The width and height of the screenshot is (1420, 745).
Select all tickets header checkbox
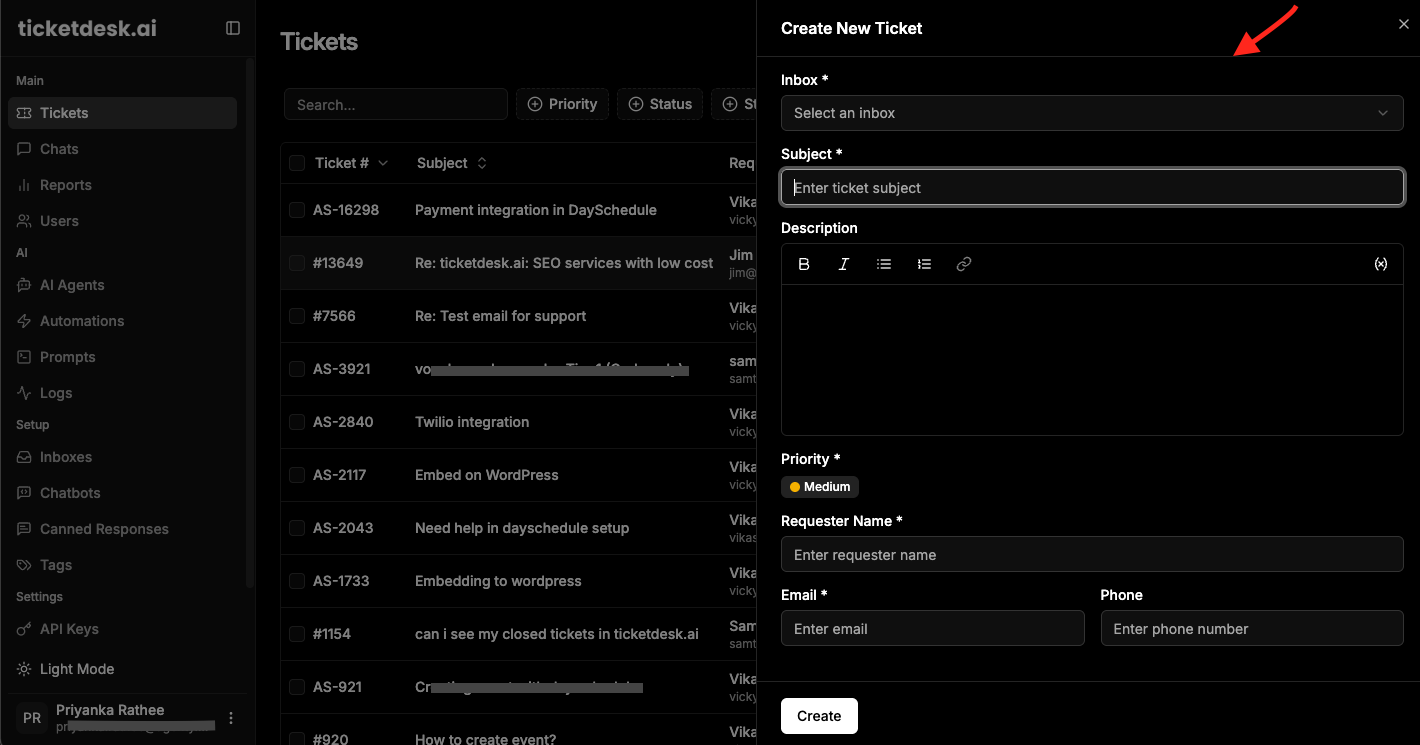(x=297, y=163)
